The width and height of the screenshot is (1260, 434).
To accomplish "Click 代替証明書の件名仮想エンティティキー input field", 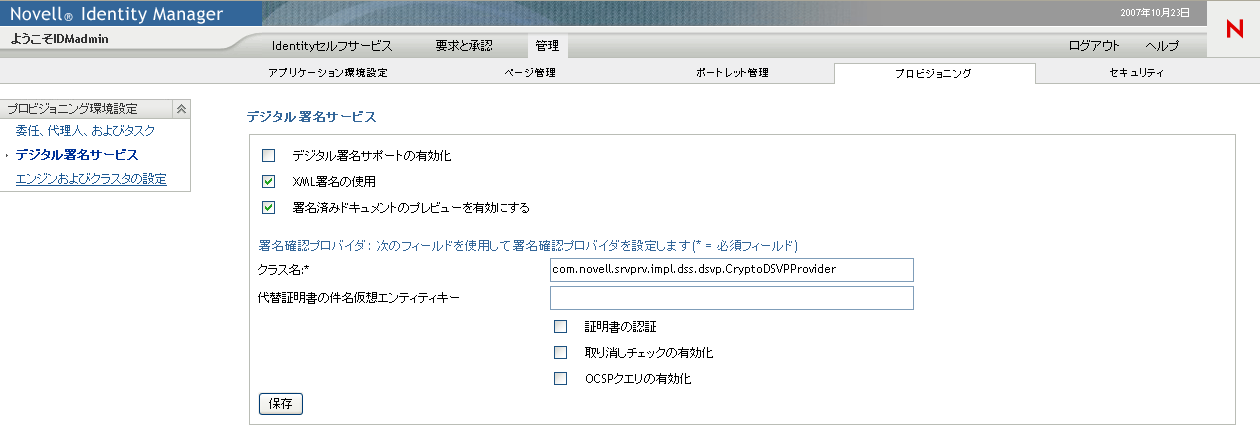I will pos(732,298).
